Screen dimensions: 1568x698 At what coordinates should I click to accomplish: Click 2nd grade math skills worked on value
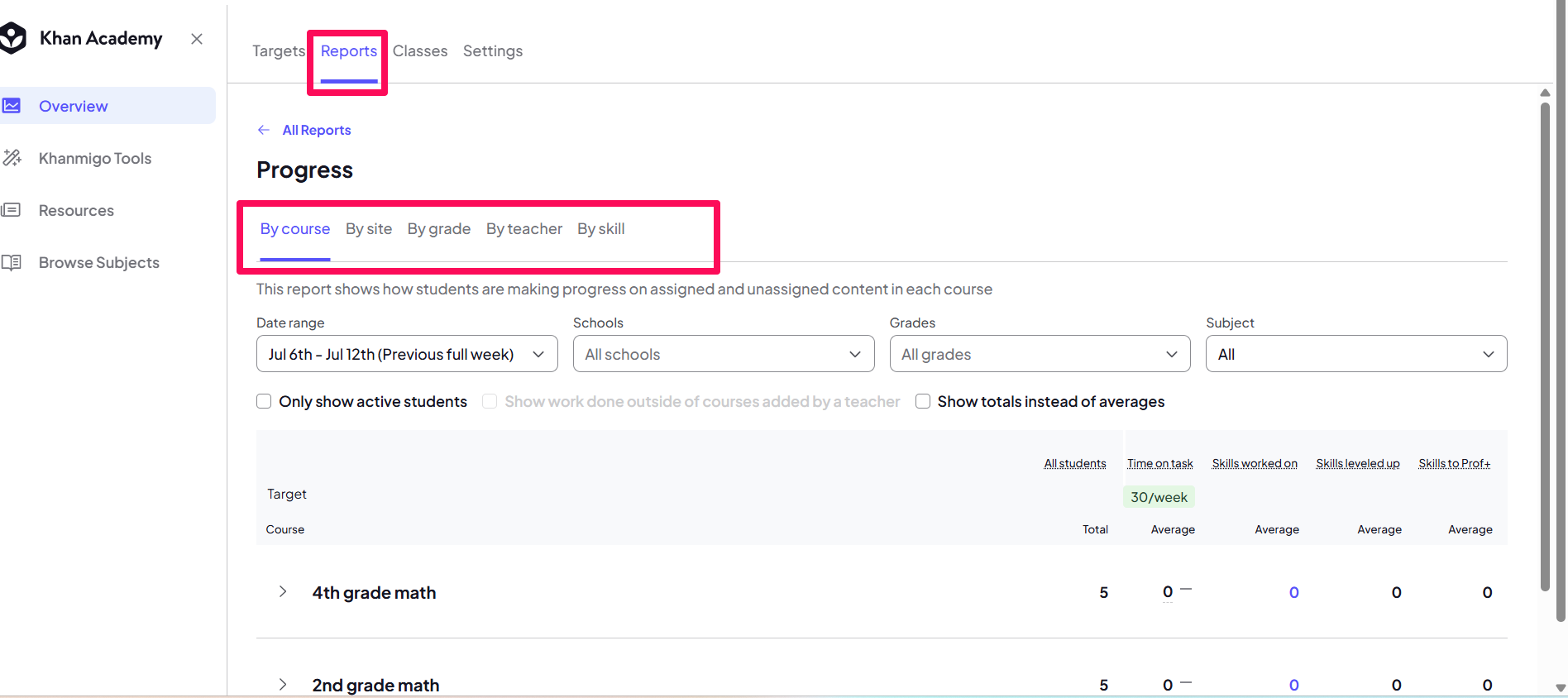click(1294, 685)
